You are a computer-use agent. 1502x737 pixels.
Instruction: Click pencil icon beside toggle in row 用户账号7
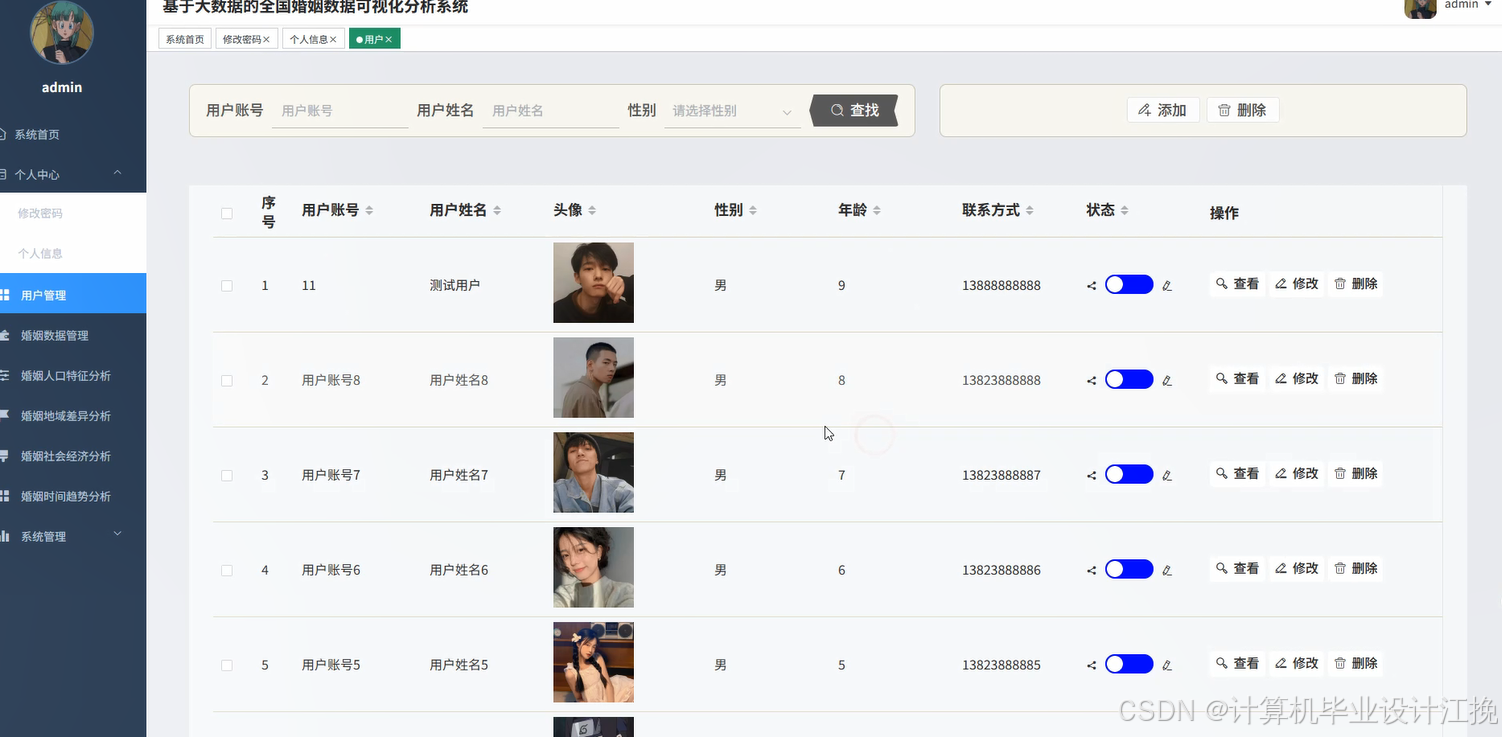click(x=1167, y=476)
